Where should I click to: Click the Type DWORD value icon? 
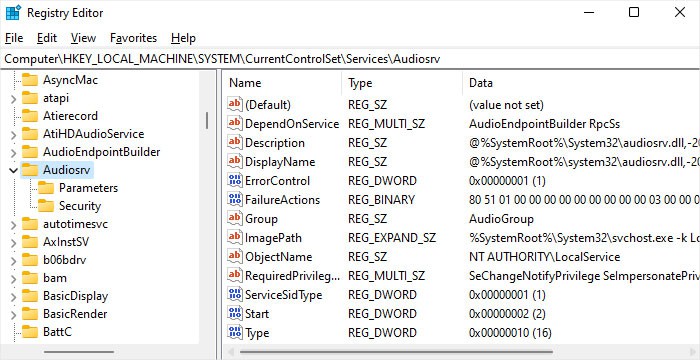coord(235,332)
